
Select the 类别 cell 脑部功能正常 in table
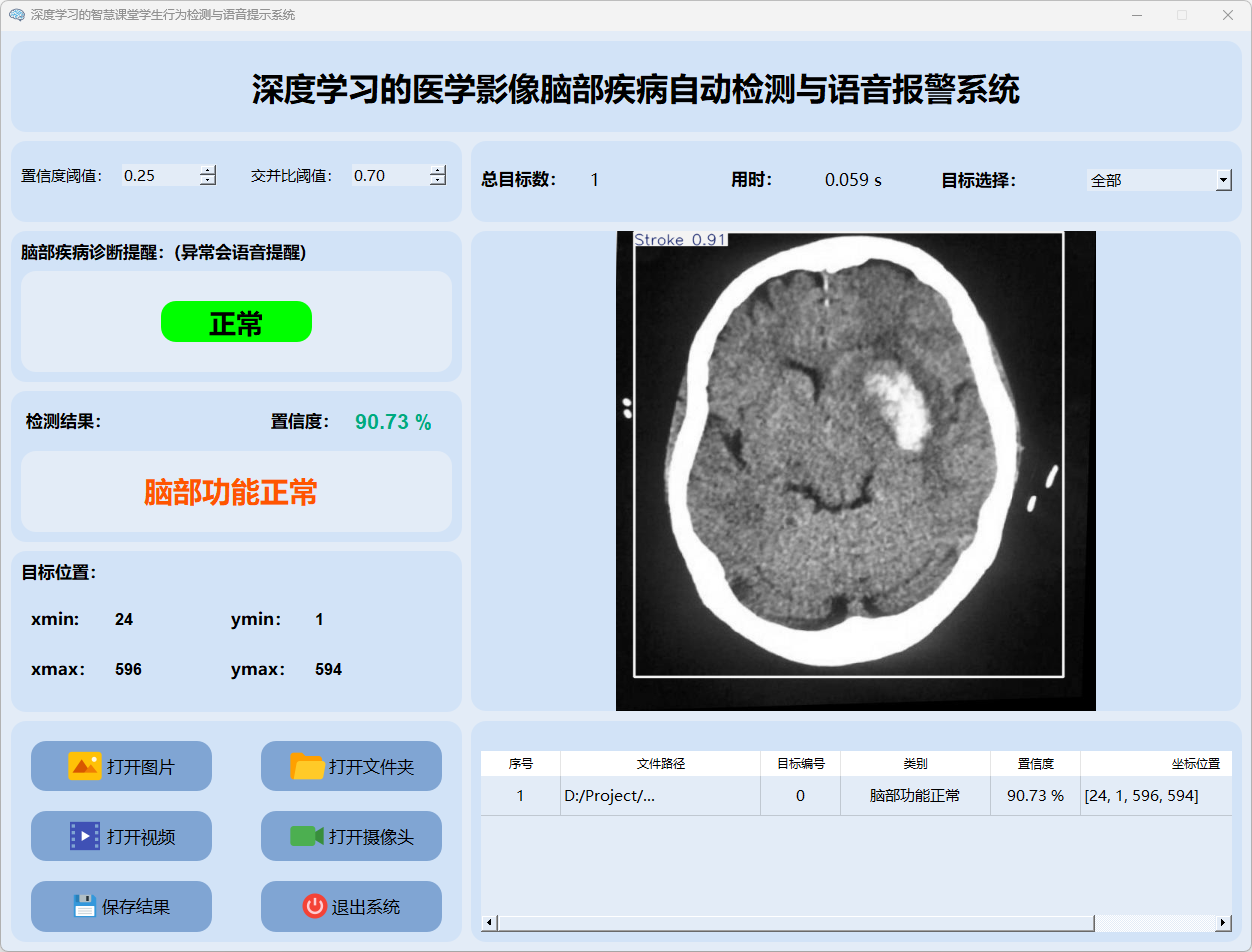click(x=916, y=796)
